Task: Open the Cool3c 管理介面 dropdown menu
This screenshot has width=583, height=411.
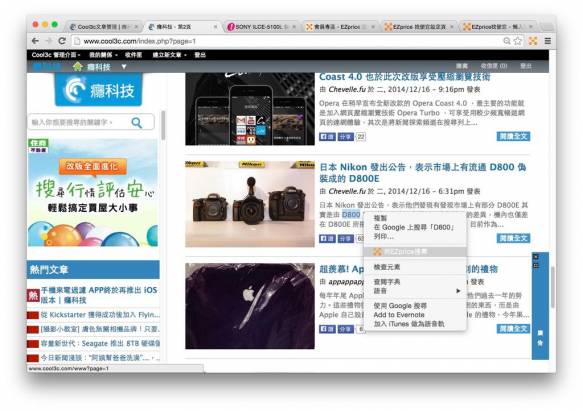Action: click(x=56, y=55)
